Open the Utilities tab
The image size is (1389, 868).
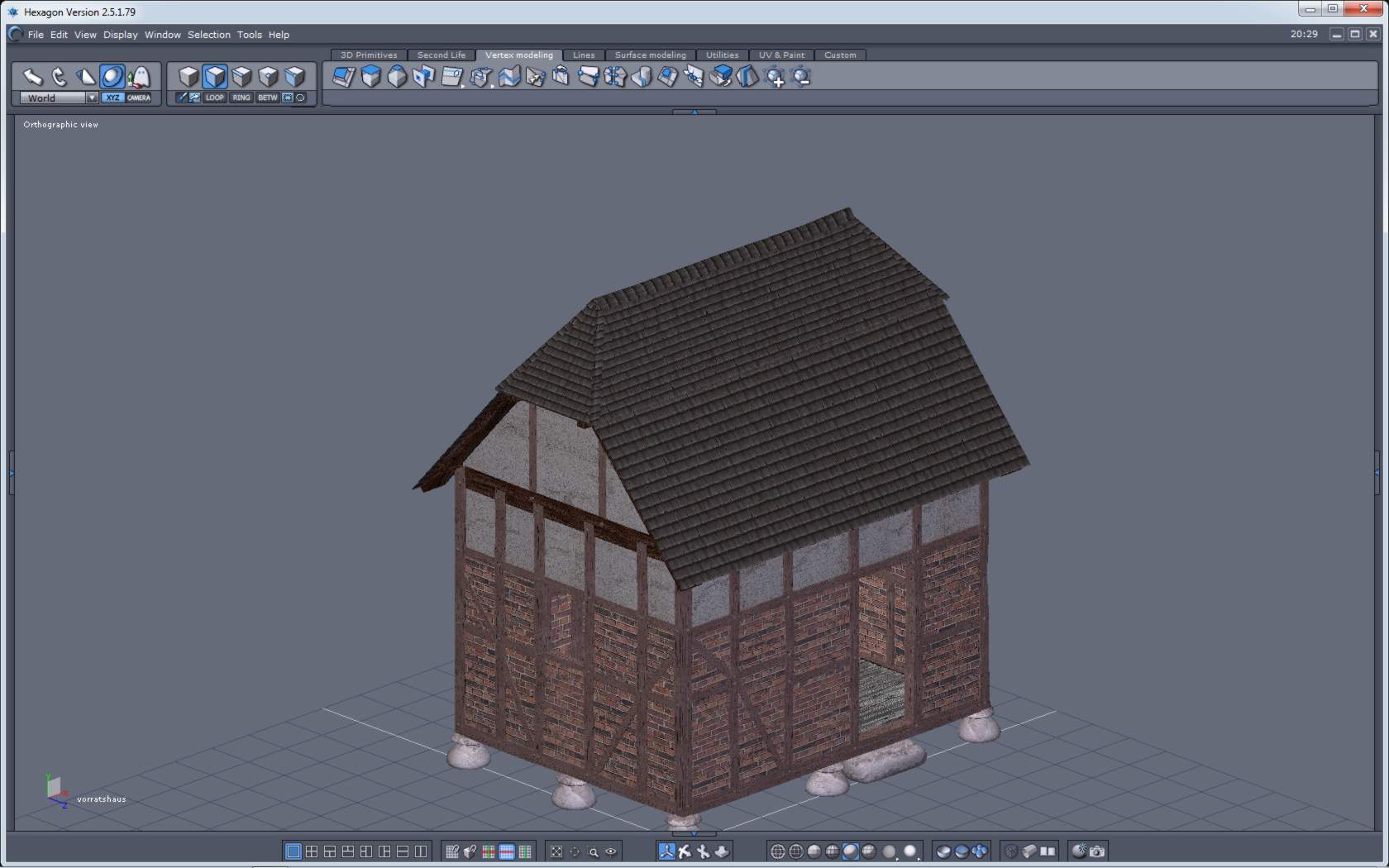[x=723, y=55]
